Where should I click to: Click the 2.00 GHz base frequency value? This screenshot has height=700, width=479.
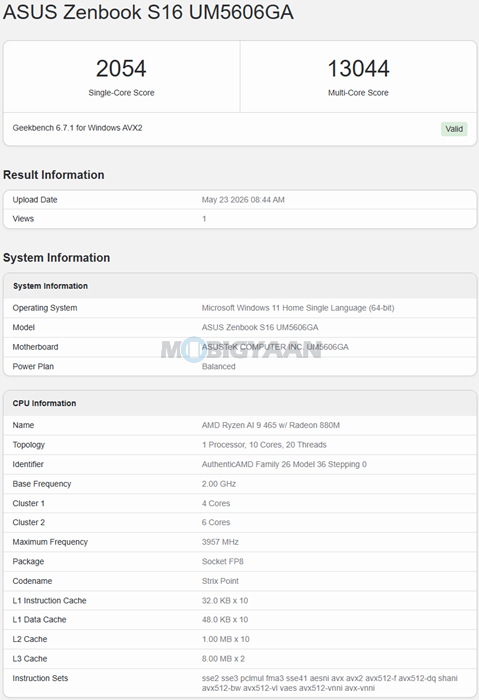tap(219, 484)
